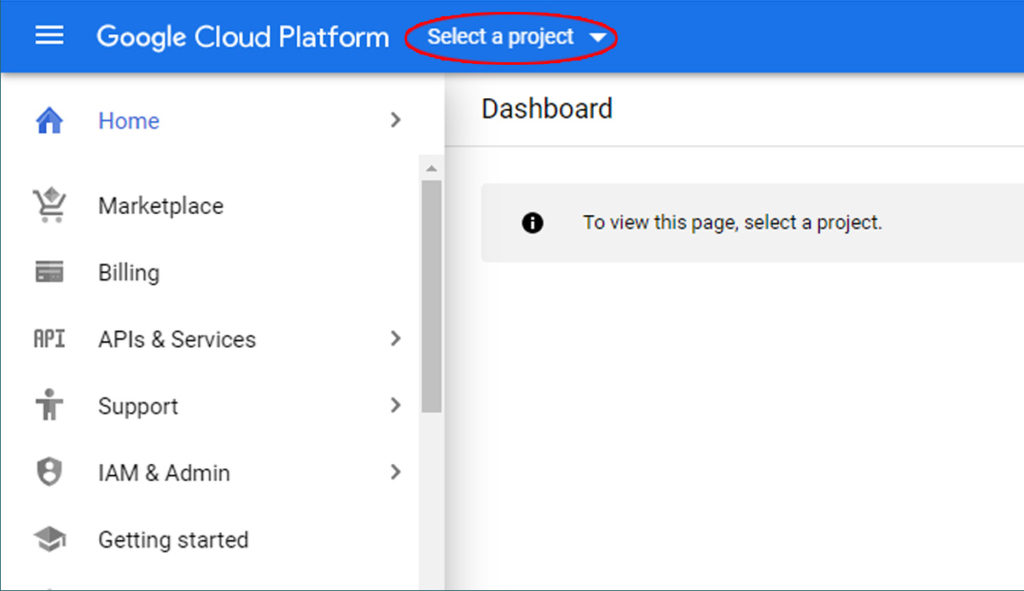Navigate to Getting started menu item
The image size is (1024, 591).
[x=172, y=539]
